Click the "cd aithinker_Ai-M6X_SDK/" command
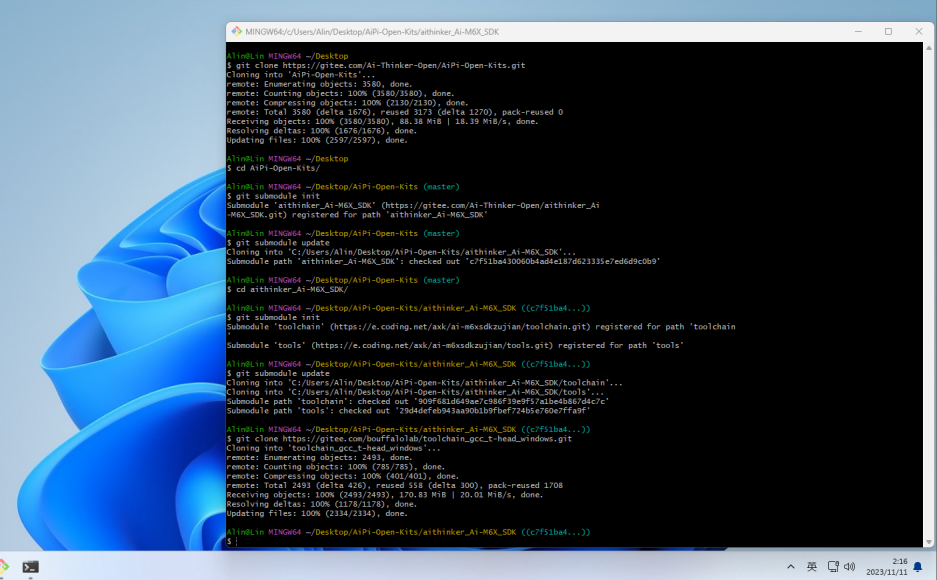This screenshot has height=580, width=937. click(287, 290)
